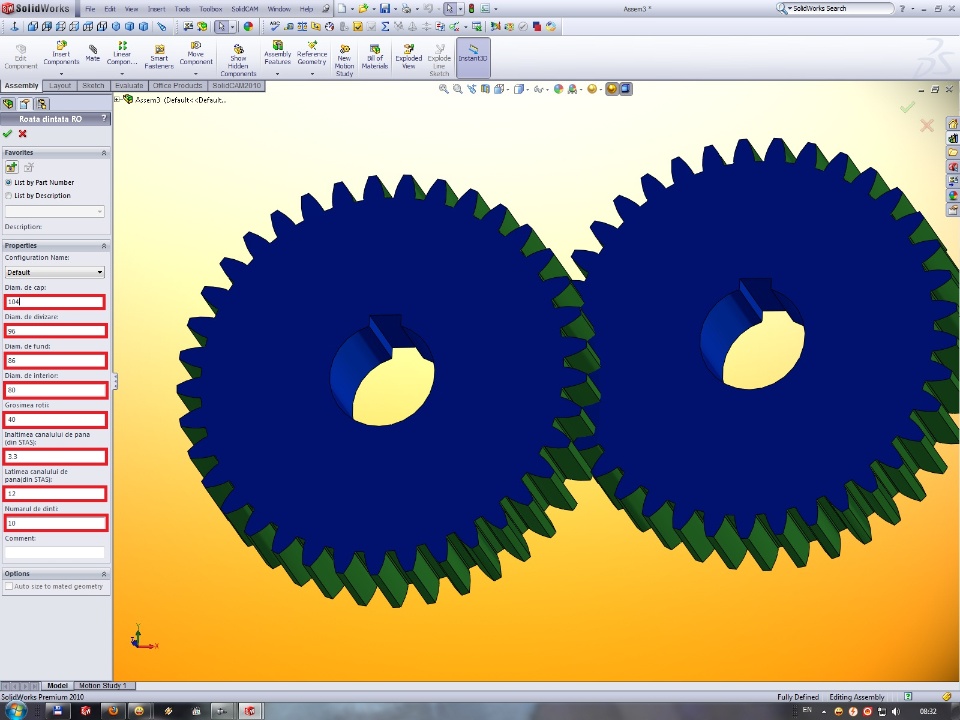Click Insert Components tool
This screenshot has width=960, height=720.
coord(61,53)
